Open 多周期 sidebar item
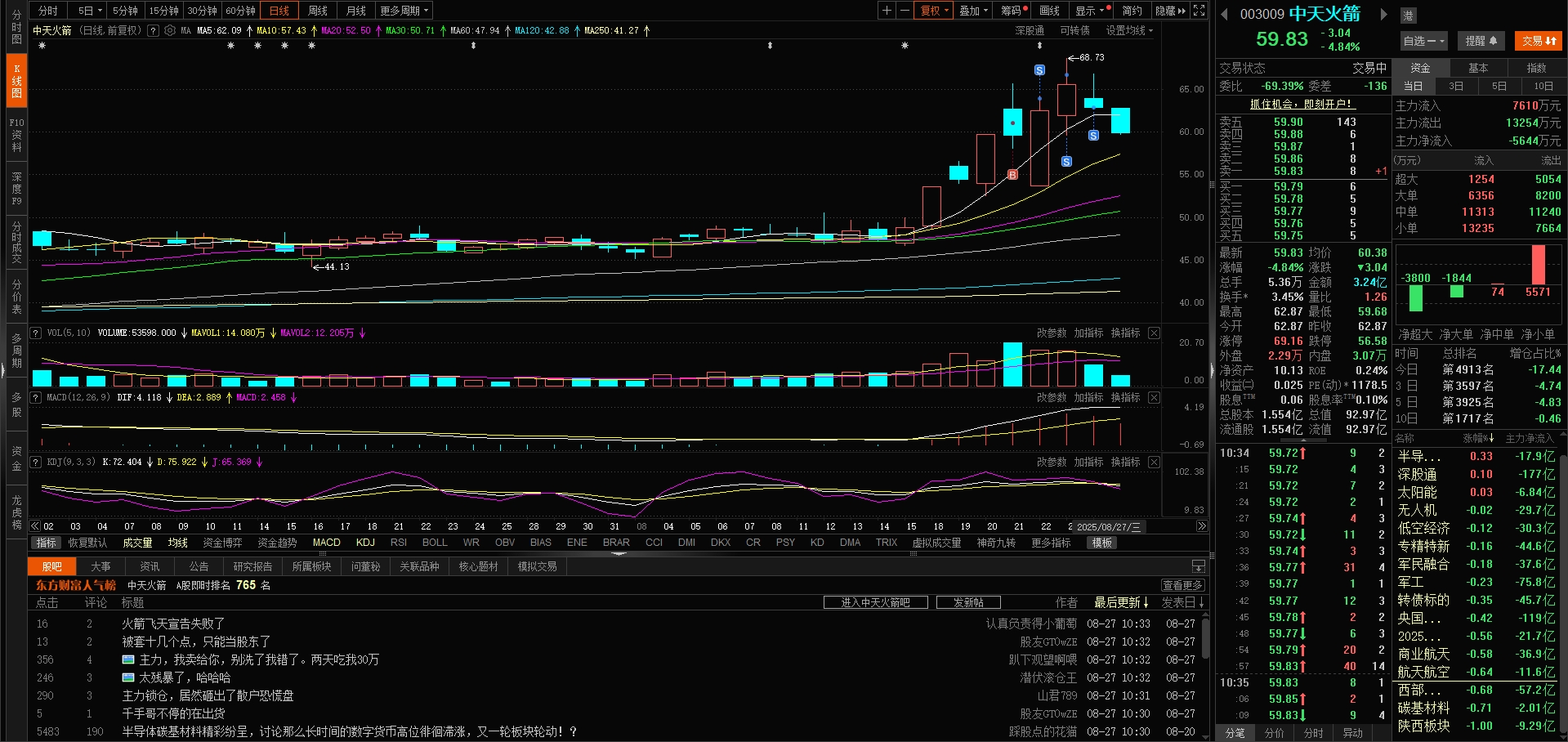 pos(16,351)
